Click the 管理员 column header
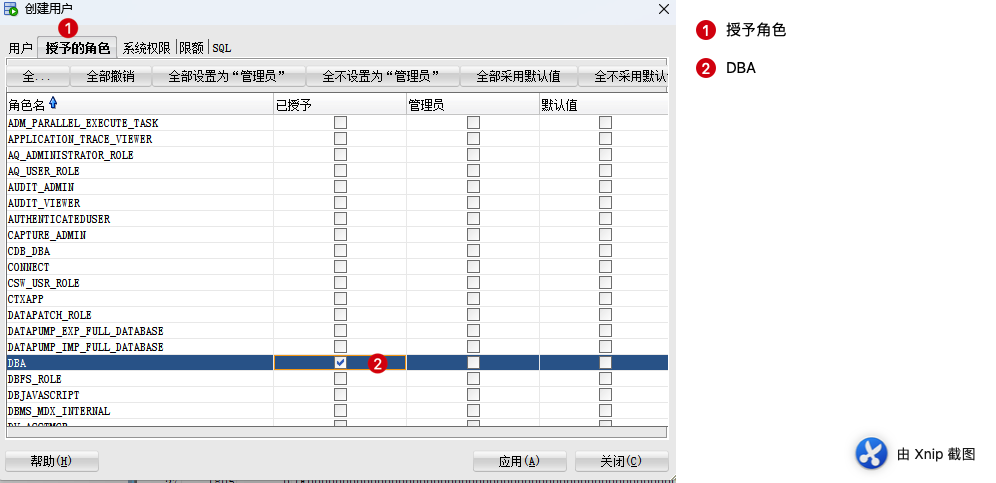996x483 pixels. tap(473, 105)
